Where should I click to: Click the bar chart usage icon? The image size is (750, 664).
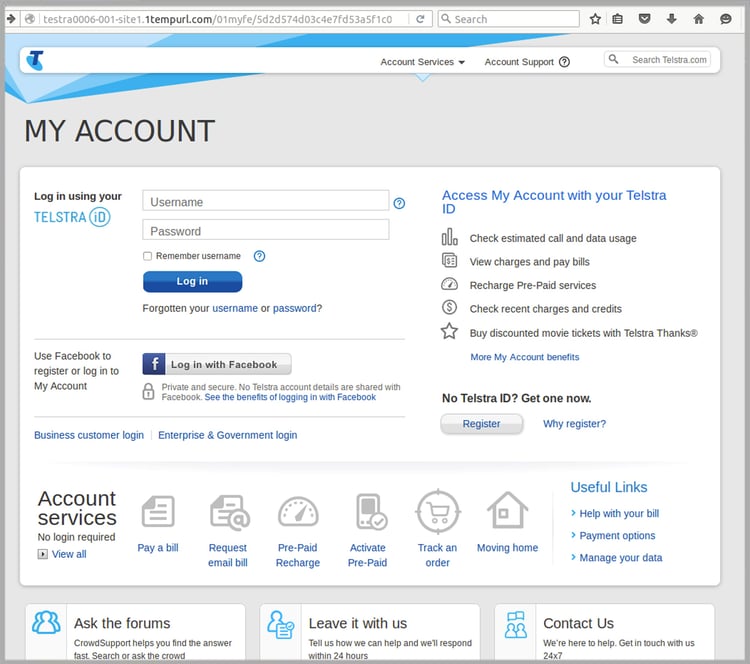(449, 237)
